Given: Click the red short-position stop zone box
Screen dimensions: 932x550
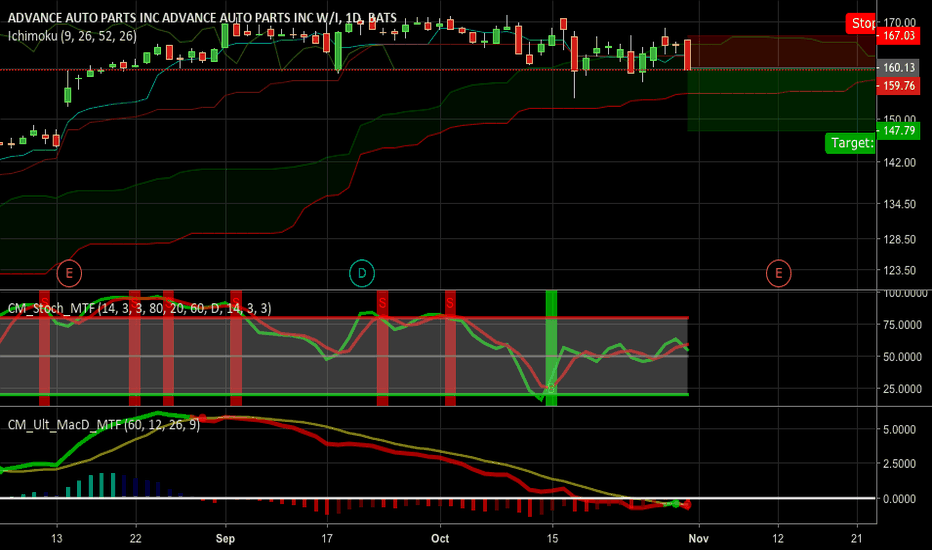Looking at the screenshot, I should [x=782, y=52].
